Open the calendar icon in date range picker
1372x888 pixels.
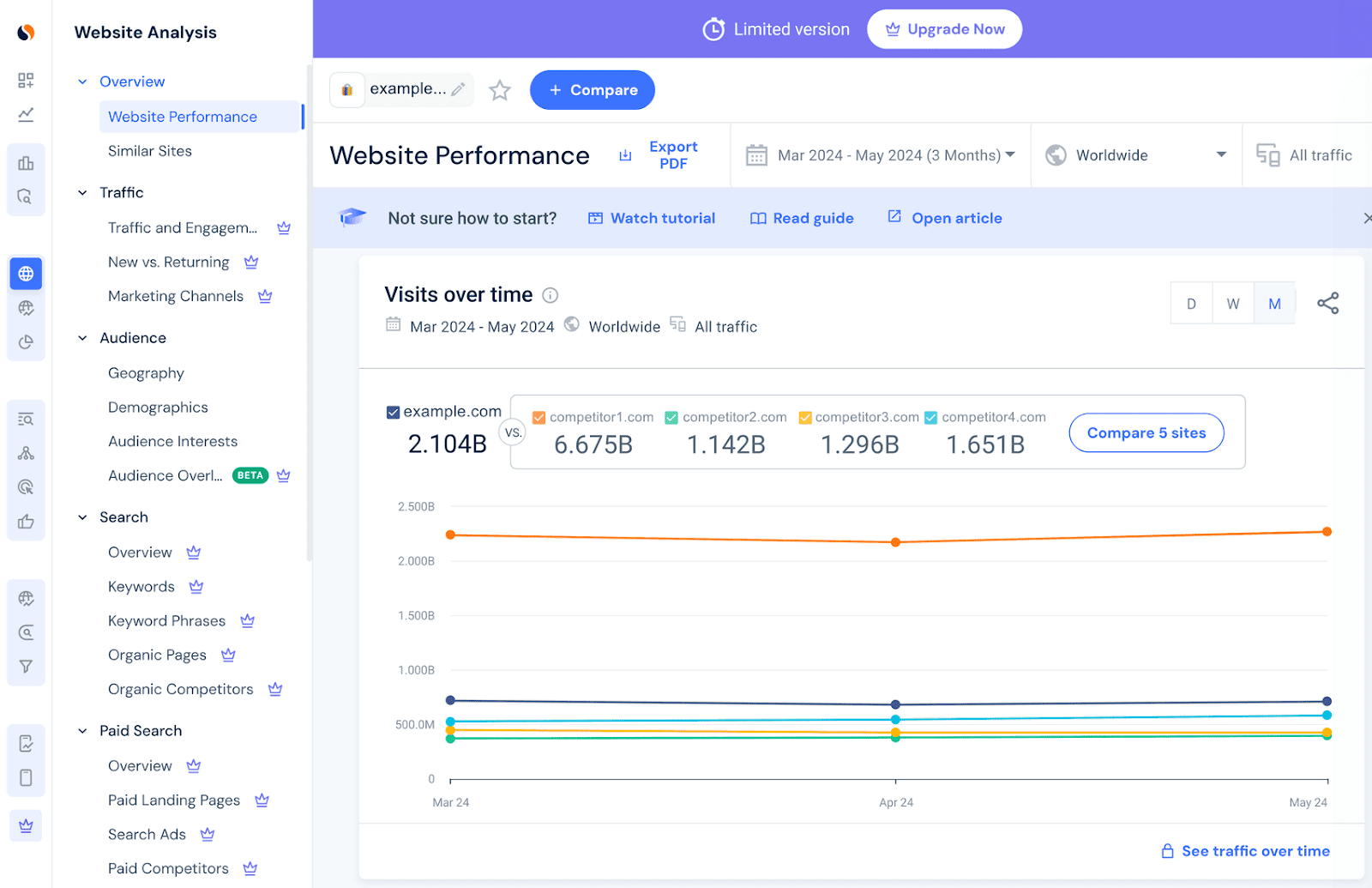click(x=756, y=155)
